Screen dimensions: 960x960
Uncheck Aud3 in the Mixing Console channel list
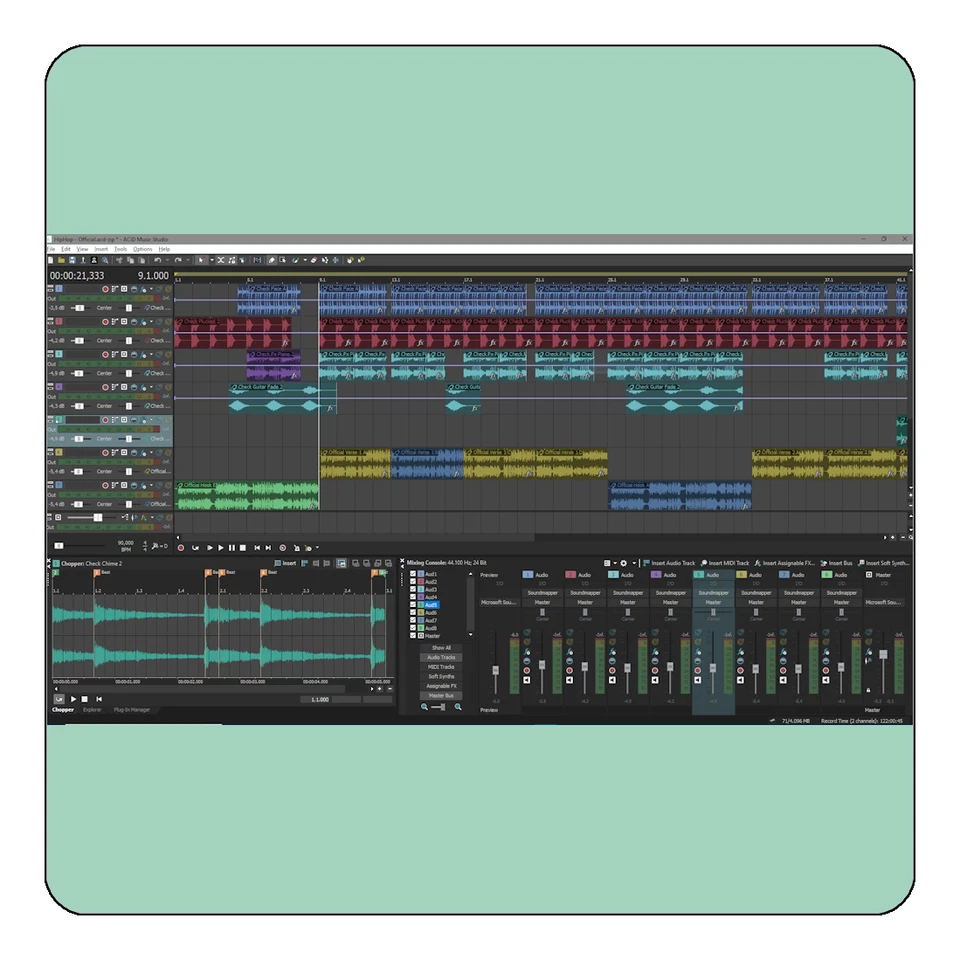point(413,589)
